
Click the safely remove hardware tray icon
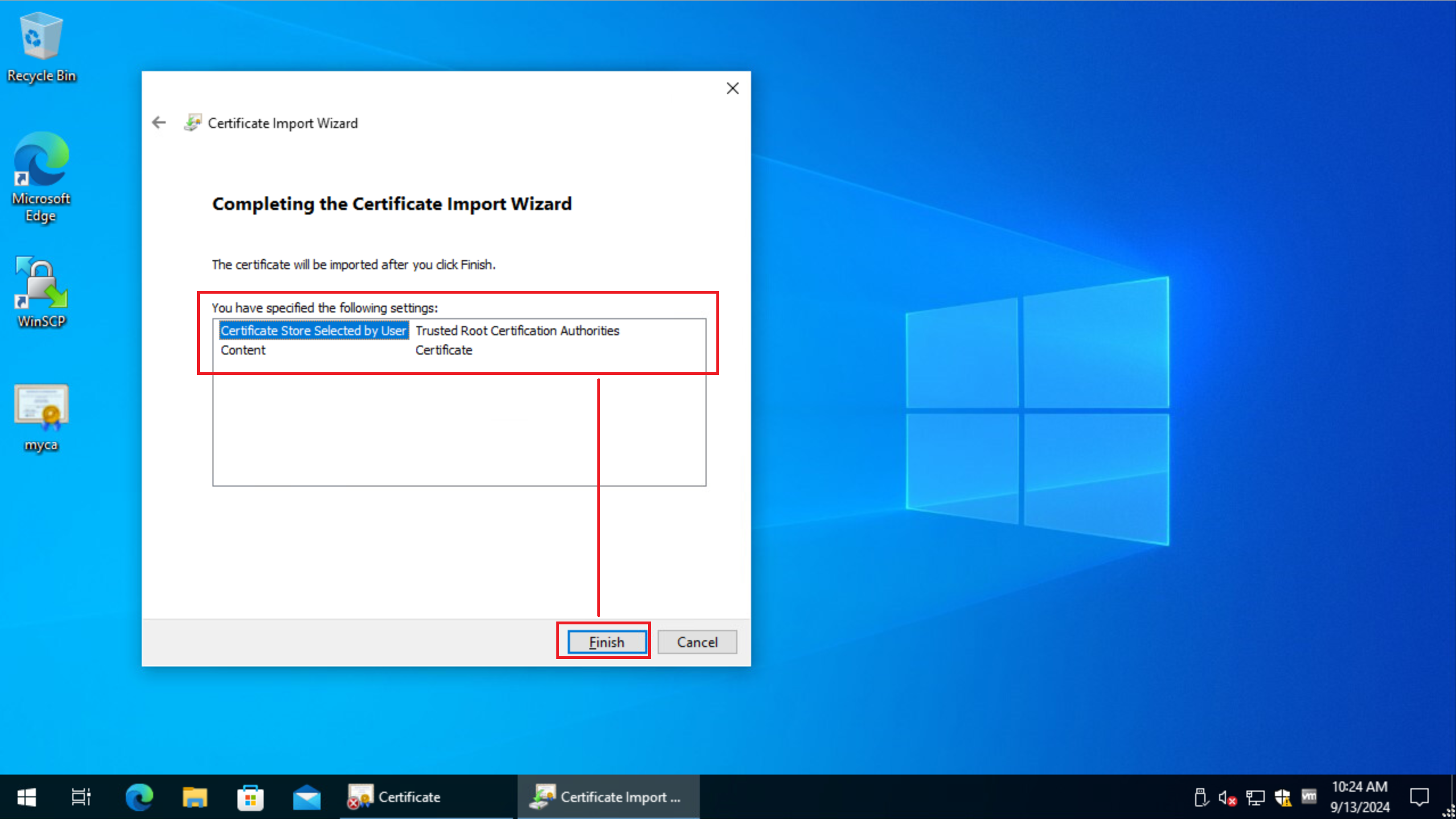[x=1200, y=797]
